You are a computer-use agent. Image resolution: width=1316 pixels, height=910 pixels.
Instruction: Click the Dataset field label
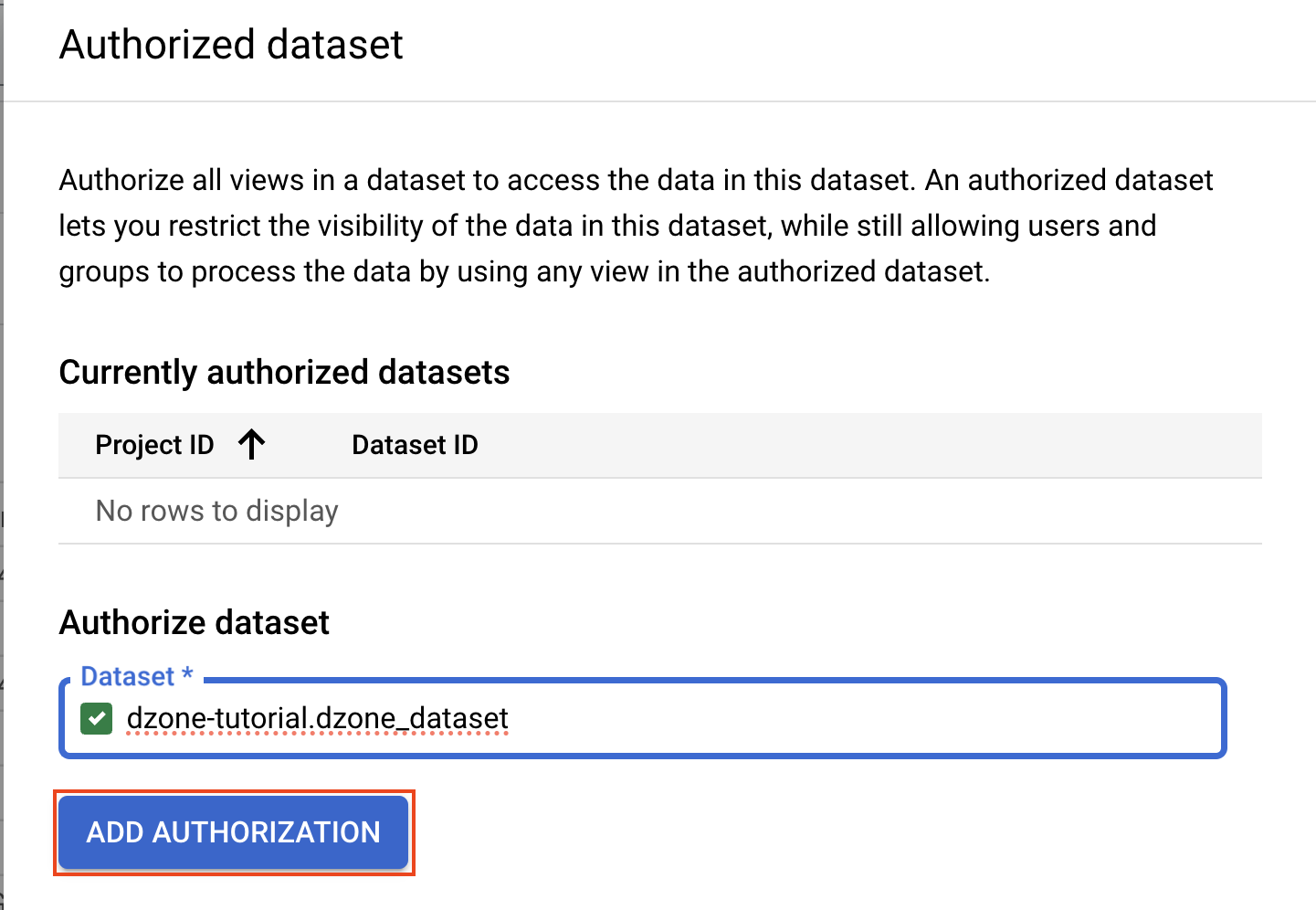(x=136, y=676)
